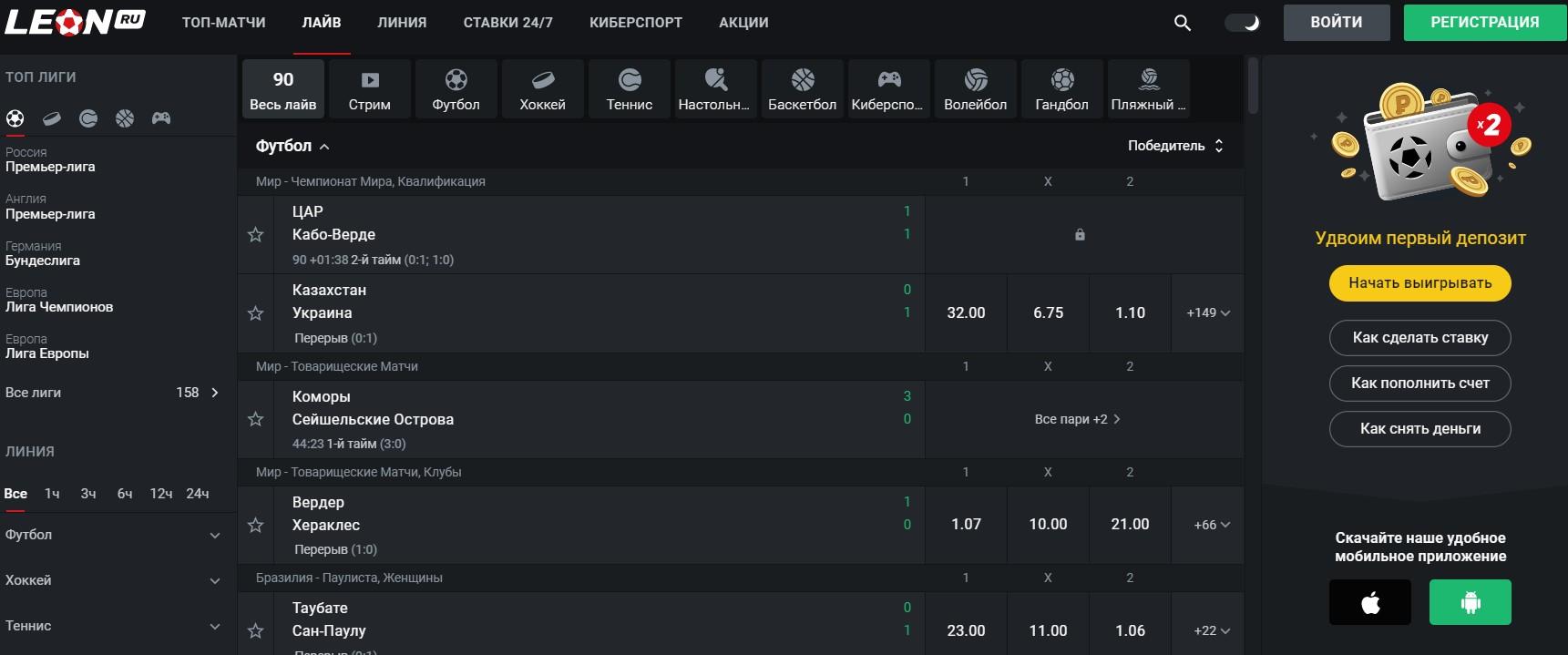
Task: Filter live events by Волейбол tile
Action: [x=976, y=89]
